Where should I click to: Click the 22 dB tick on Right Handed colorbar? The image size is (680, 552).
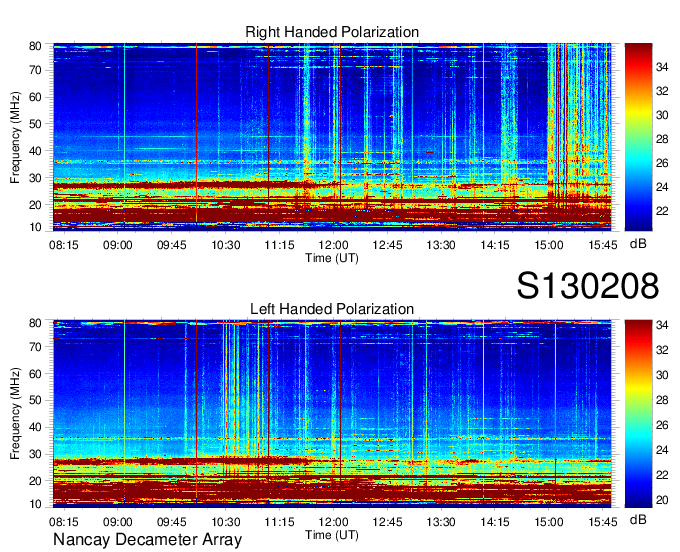(662, 212)
